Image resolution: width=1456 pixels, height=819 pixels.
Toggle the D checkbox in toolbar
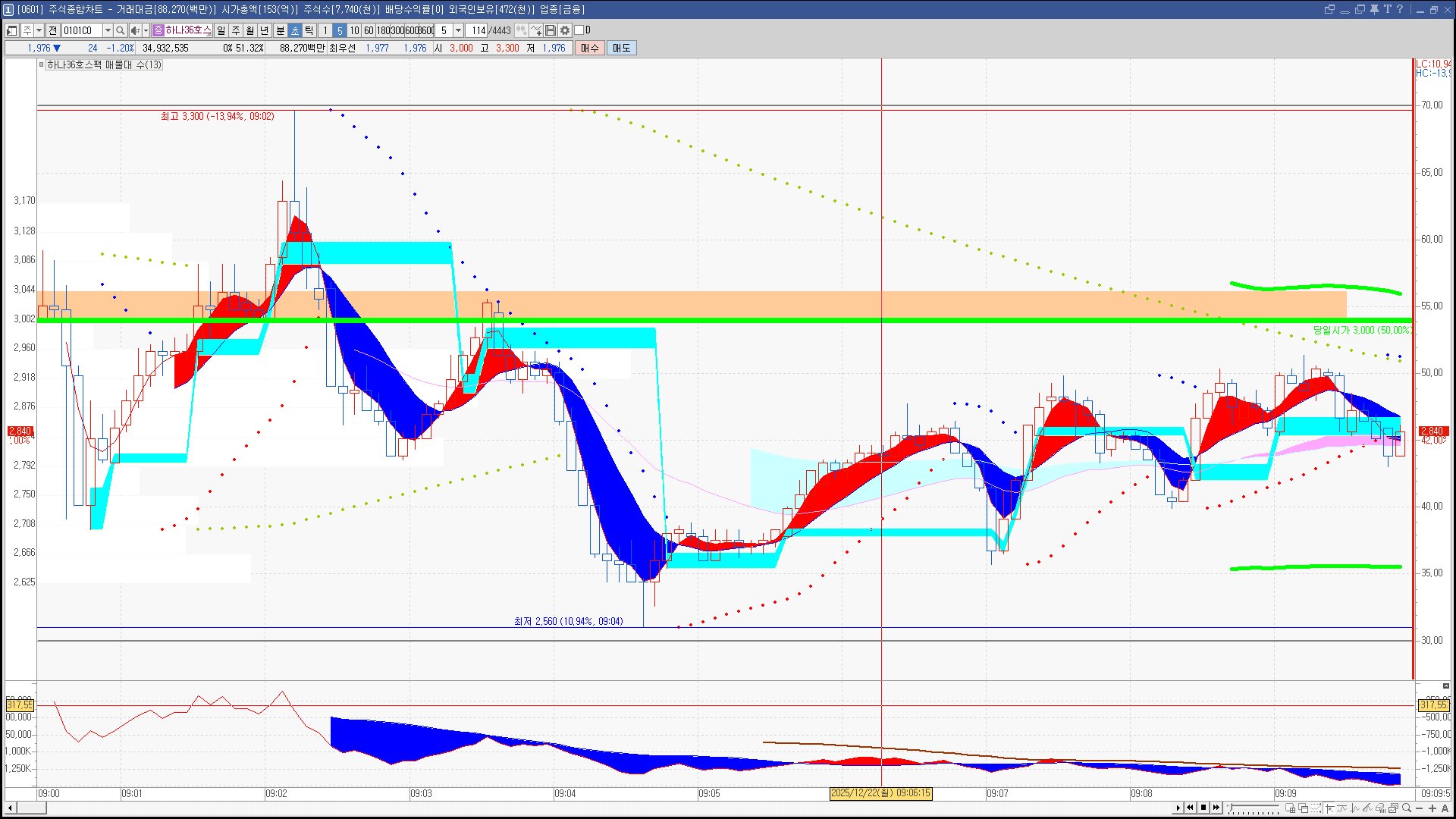tap(579, 30)
